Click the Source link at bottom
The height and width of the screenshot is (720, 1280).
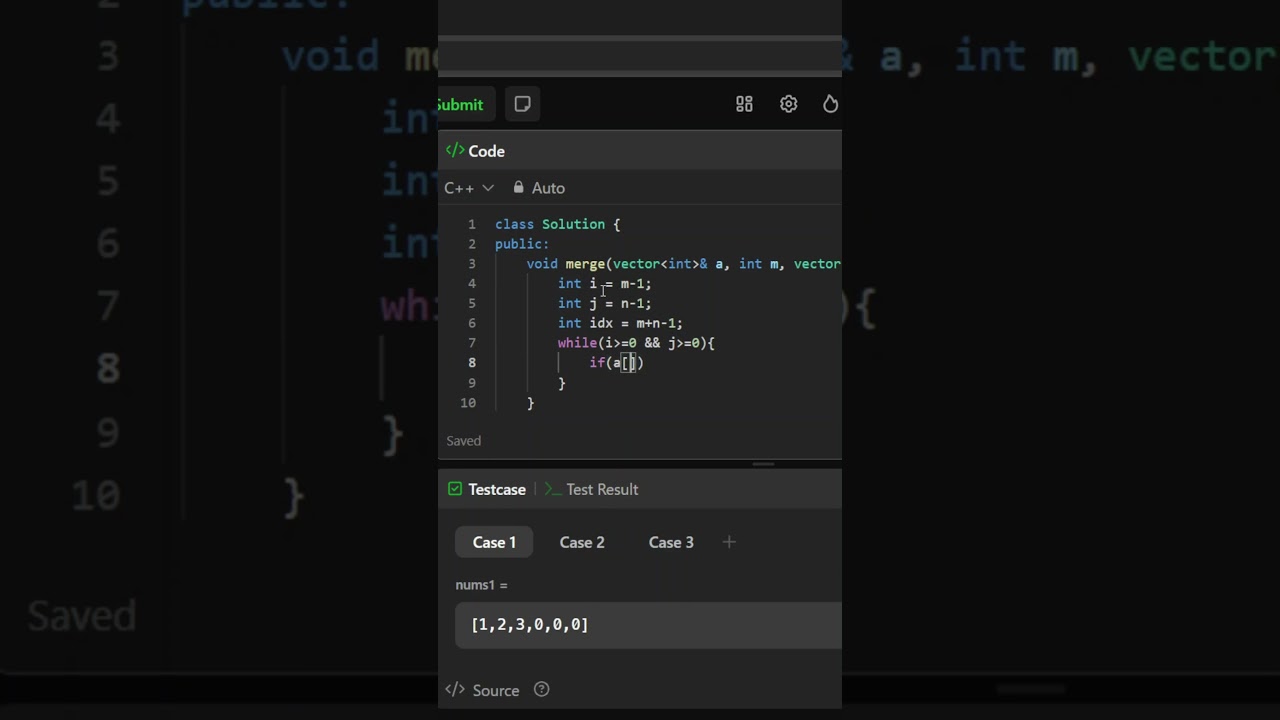(496, 690)
